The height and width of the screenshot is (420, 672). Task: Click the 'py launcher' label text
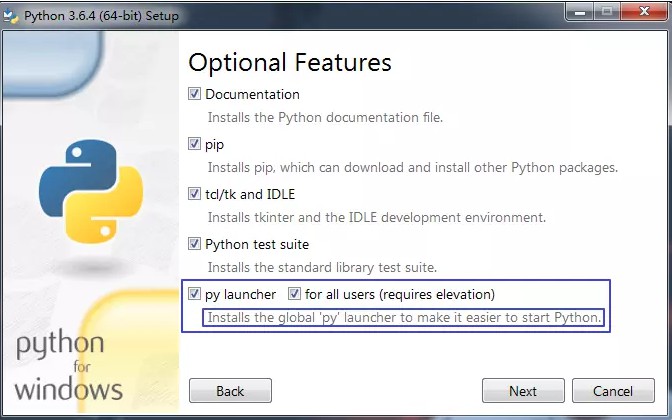[x=240, y=294]
